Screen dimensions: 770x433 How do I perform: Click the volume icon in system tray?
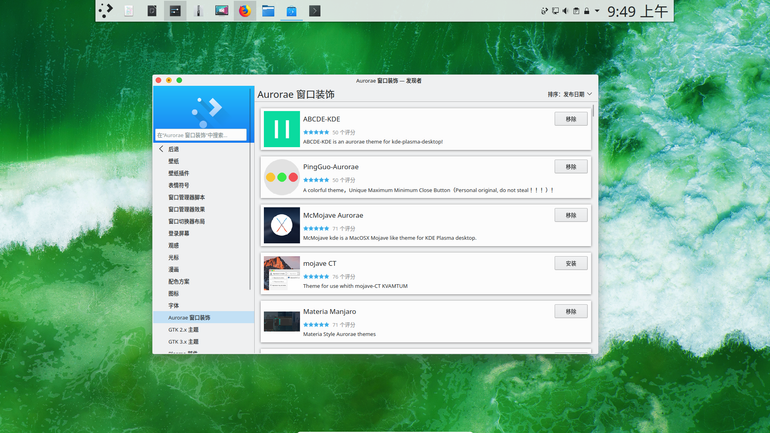tap(565, 11)
